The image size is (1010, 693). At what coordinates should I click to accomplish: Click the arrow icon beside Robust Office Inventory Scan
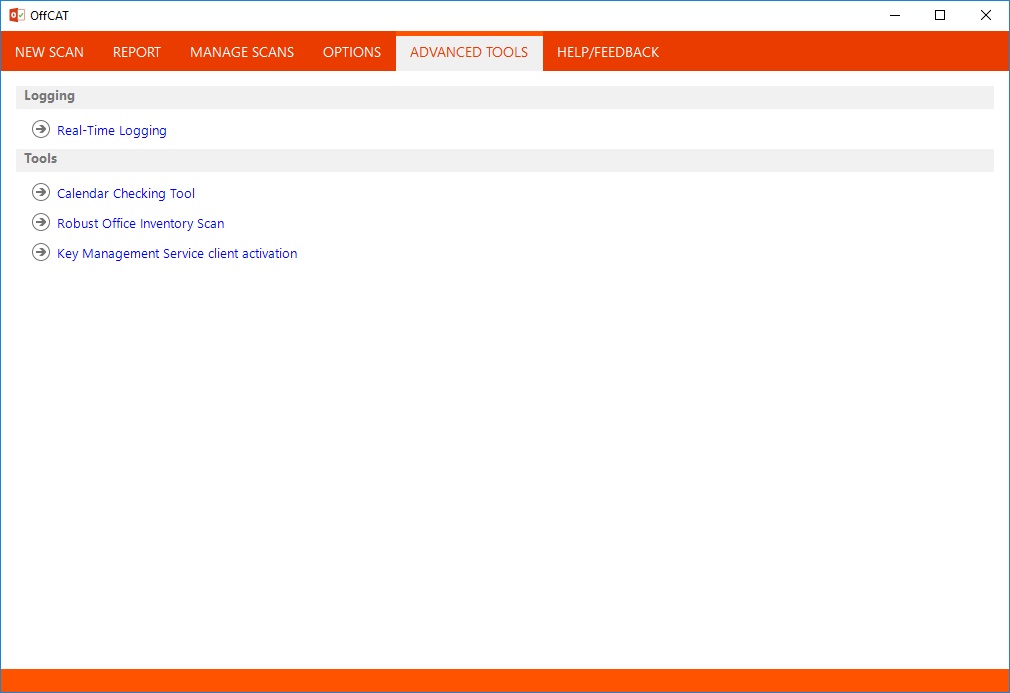tap(41, 222)
